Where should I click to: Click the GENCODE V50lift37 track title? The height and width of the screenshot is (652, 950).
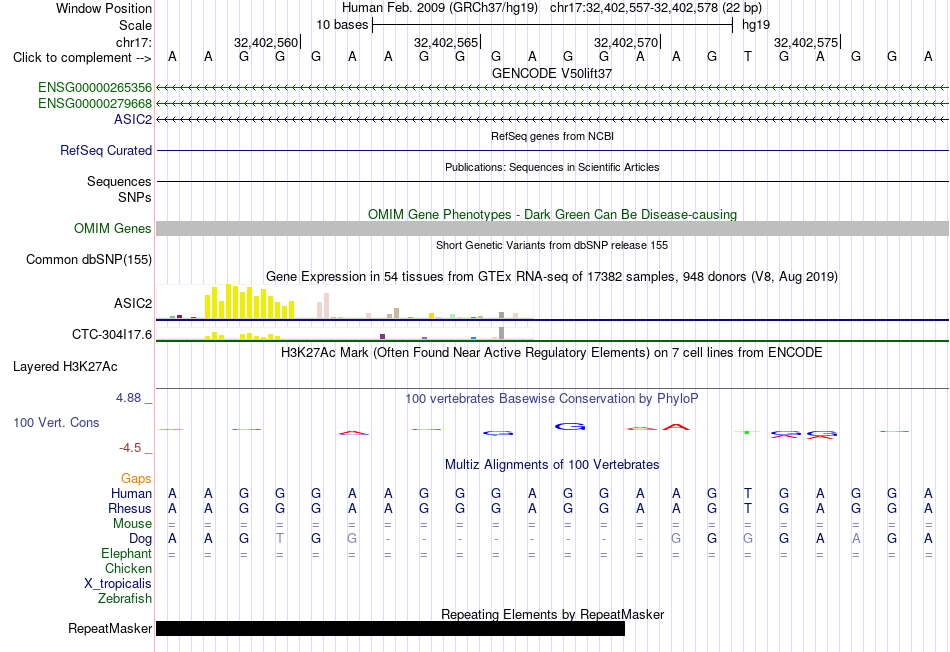552,73
